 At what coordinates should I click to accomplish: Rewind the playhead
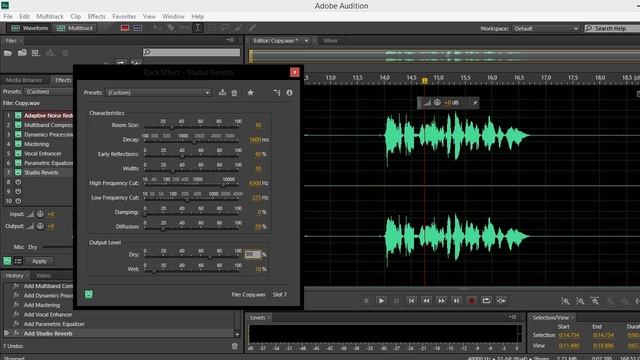click(426, 300)
